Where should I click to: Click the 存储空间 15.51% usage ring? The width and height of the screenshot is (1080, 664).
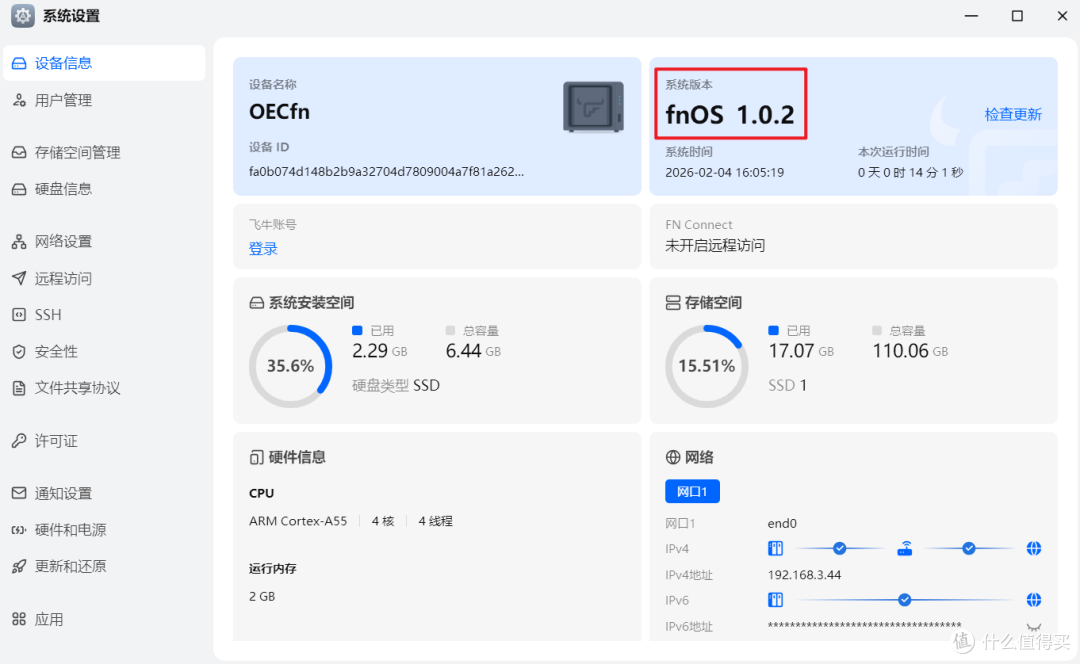pos(707,366)
